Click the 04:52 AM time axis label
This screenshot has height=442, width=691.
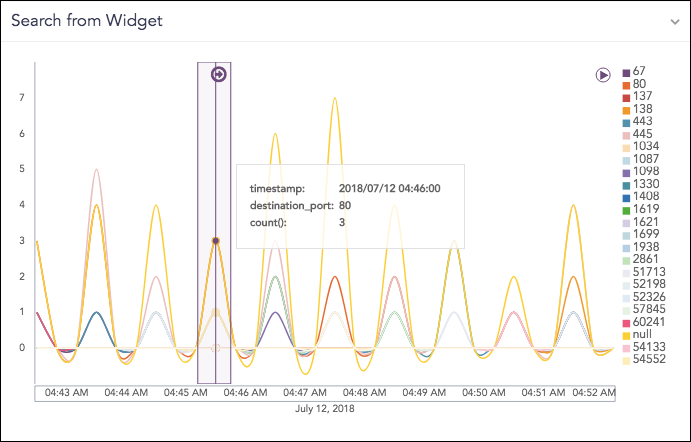click(590, 394)
